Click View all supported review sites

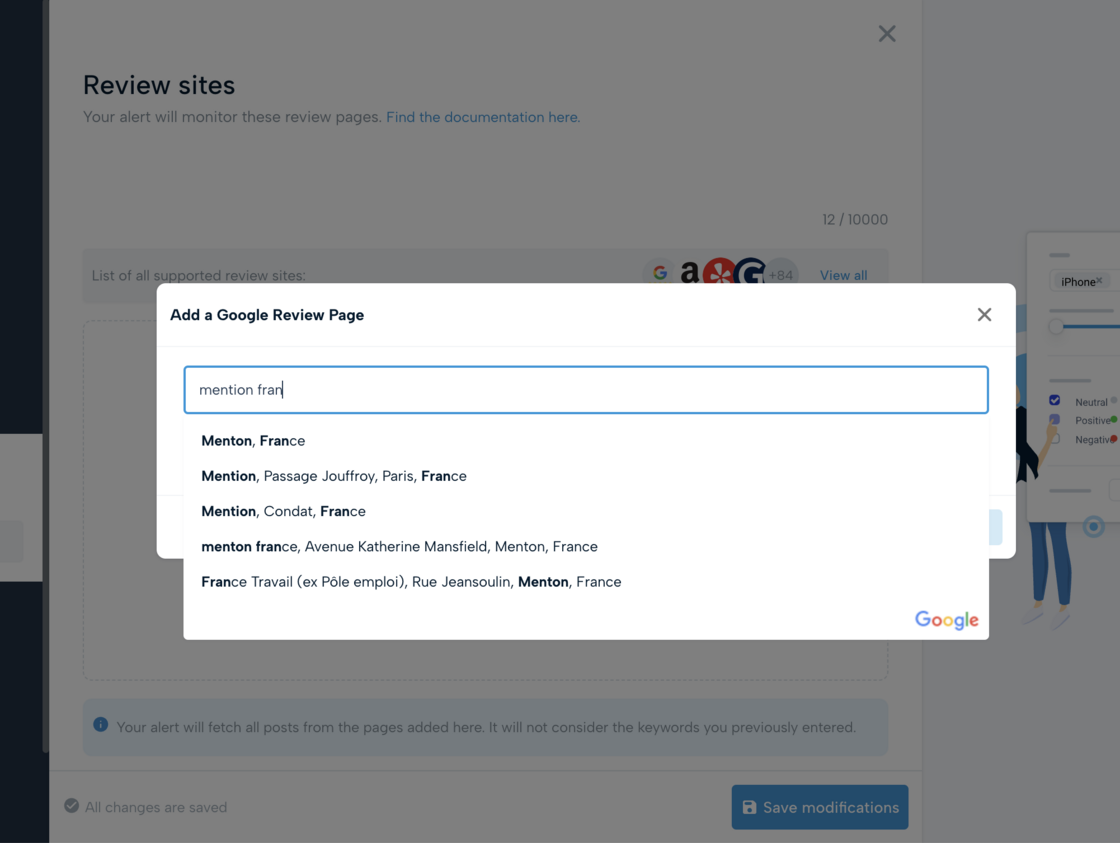tap(843, 275)
